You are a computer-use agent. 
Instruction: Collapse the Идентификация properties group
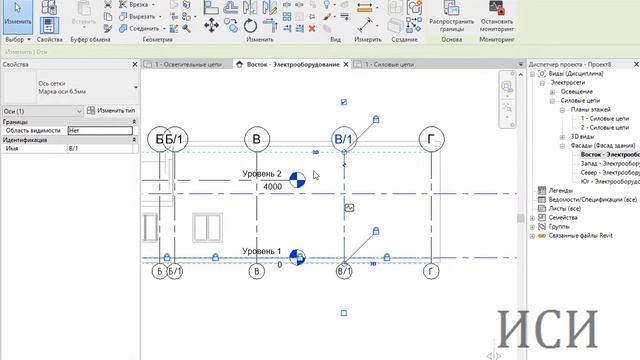coord(134,140)
